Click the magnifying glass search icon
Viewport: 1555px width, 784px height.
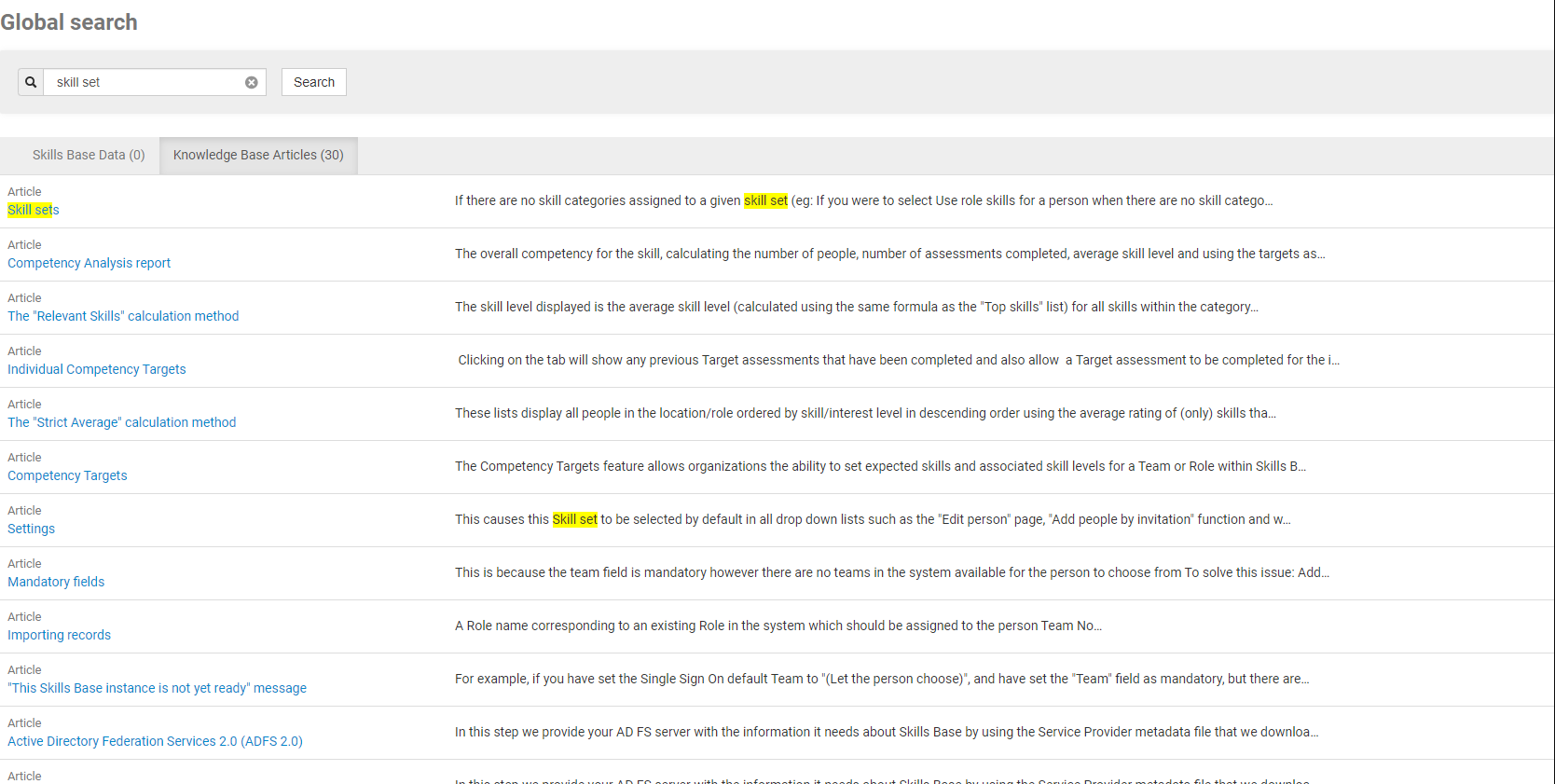pyautogui.click(x=31, y=82)
